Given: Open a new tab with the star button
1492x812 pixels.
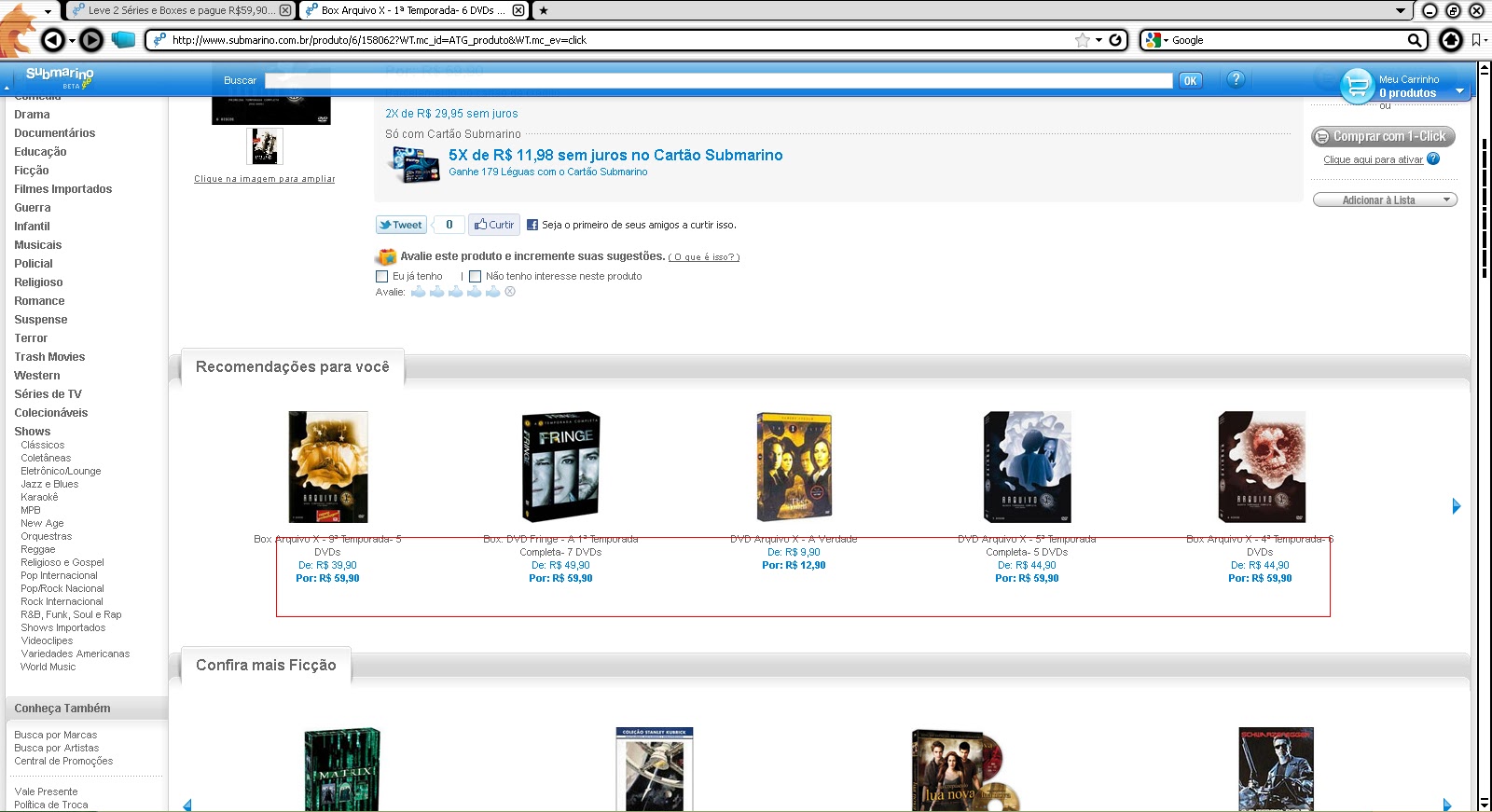Looking at the screenshot, I should coord(544,10).
